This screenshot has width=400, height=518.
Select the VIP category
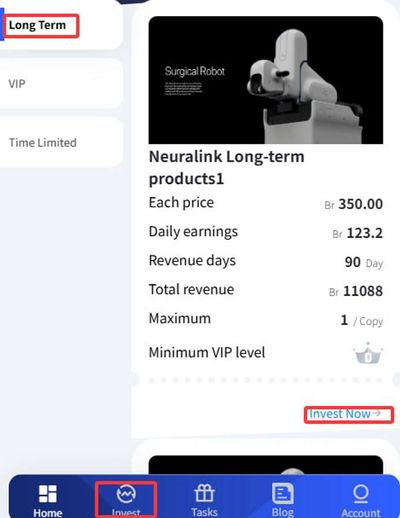coord(17,84)
